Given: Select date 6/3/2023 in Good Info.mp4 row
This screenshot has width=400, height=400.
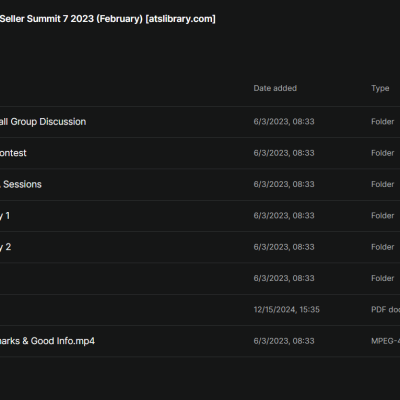Looking at the screenshot, I should click(x=284, y=341).
